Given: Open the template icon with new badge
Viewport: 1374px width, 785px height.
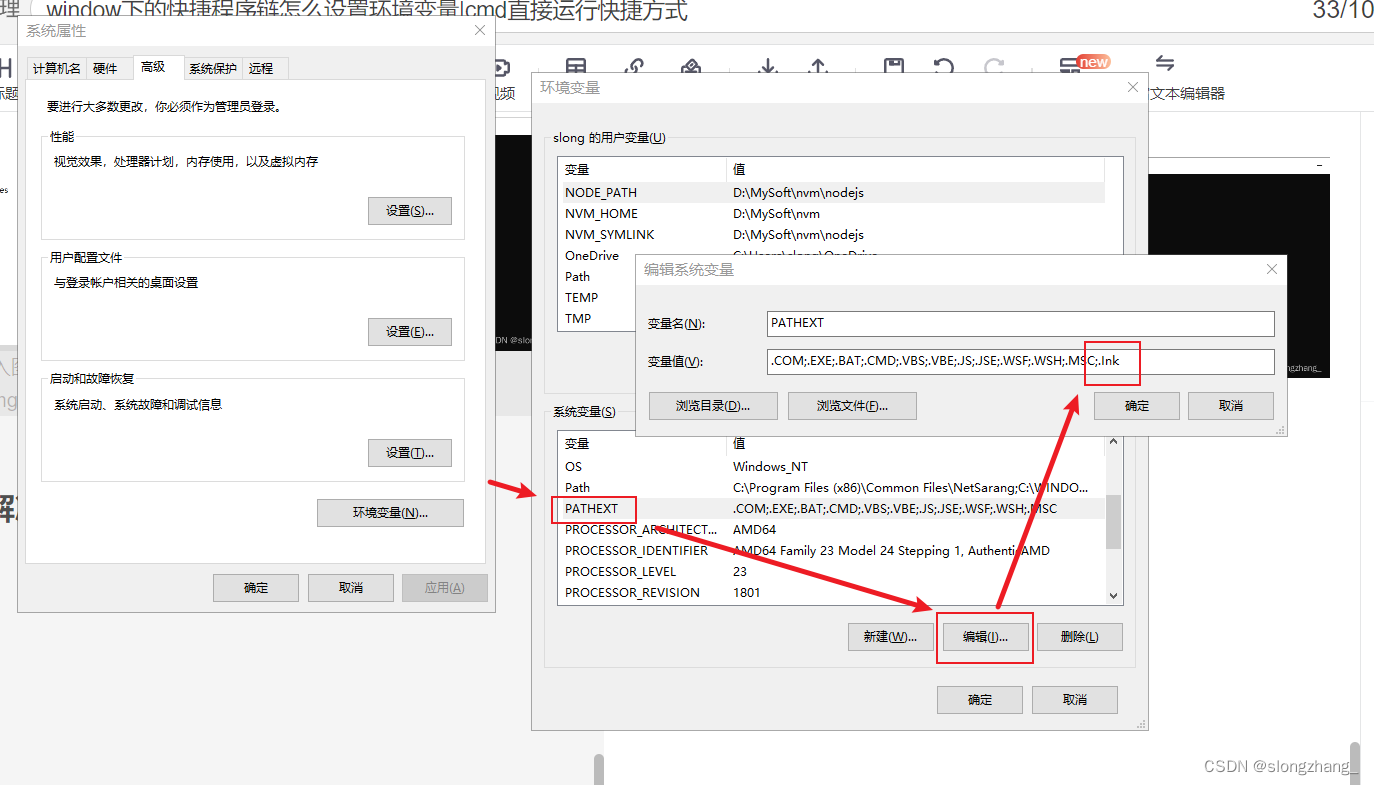Looking at the screenshot, I should coord(1082,64).
